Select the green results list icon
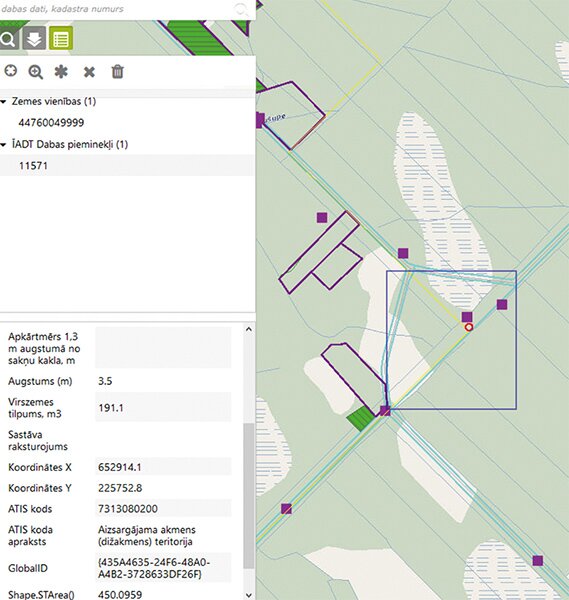Viewport: 569px width, 600px height. pyautogui.click(x=61, y=39)
